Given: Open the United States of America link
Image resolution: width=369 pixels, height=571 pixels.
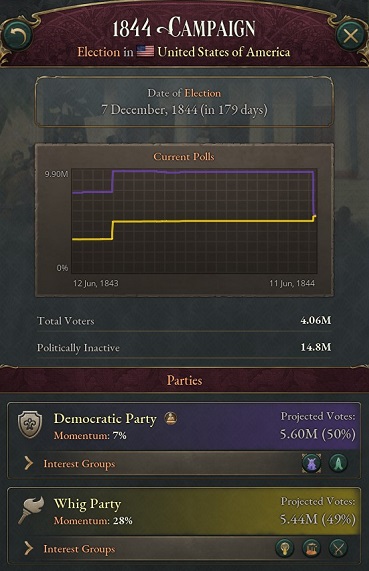Looking at the screenshot, I should click(x=224, y=52).
